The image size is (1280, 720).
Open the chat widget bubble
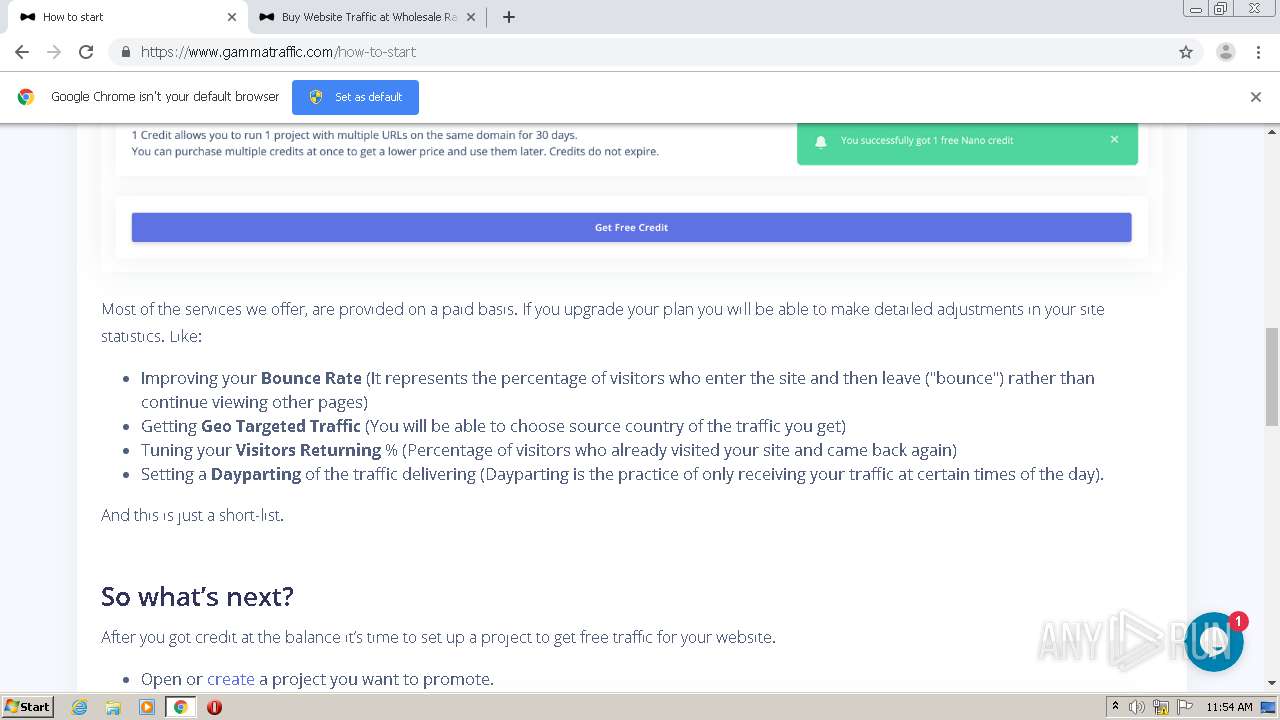click(1214, 642)
